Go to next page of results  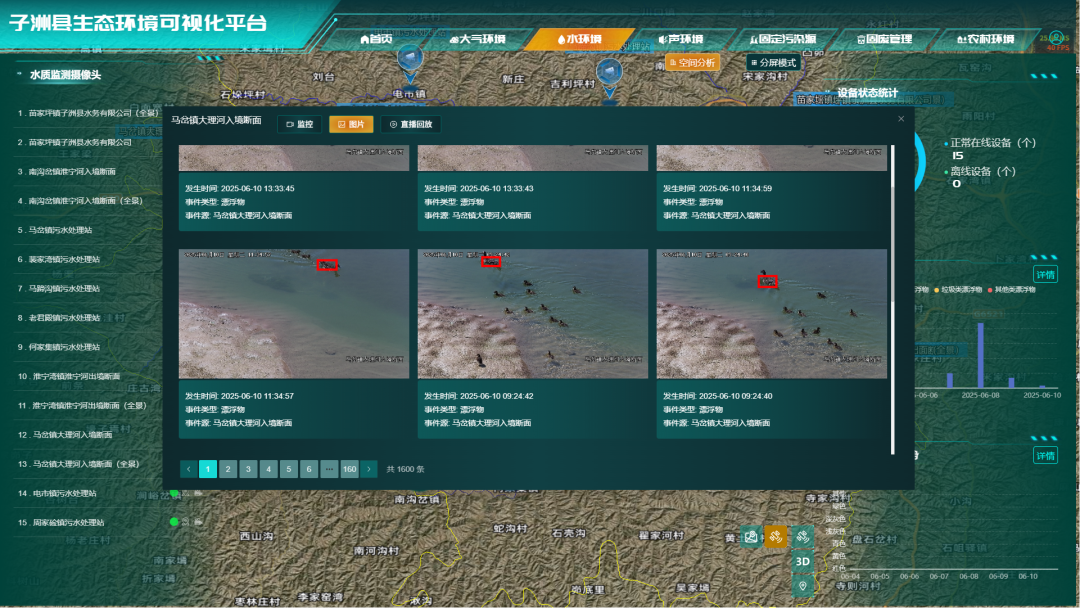pos(369,469)
